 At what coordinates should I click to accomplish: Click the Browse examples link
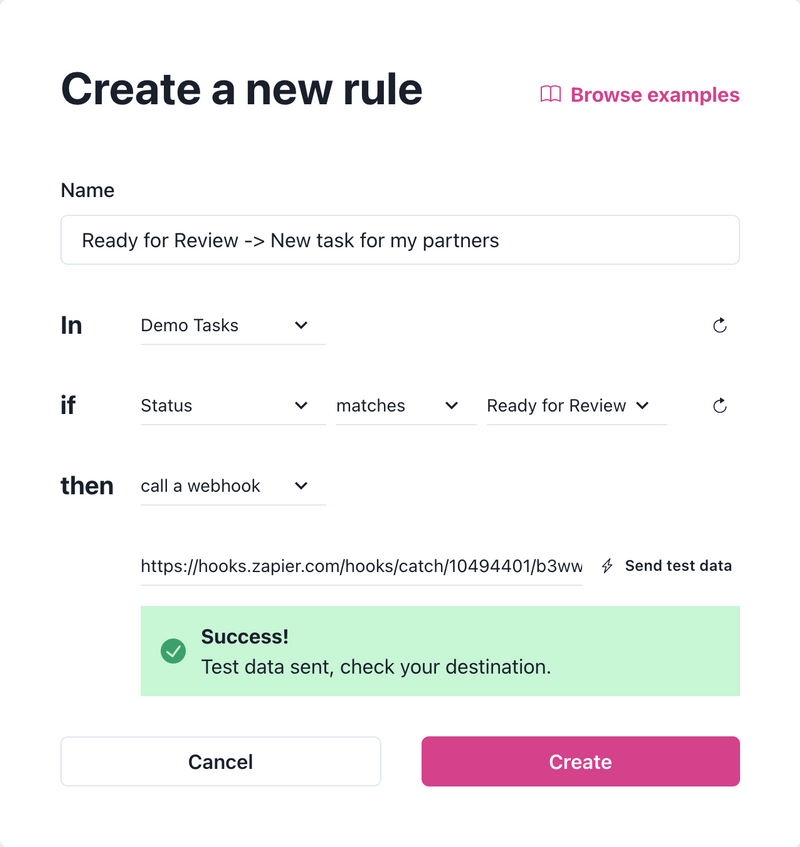(655, 95)
